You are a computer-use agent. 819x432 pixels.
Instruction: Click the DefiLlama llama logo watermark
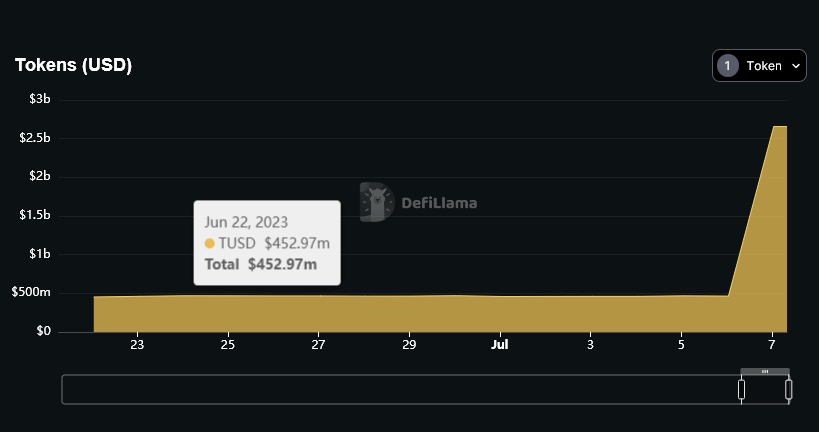[x=376, y=202]
